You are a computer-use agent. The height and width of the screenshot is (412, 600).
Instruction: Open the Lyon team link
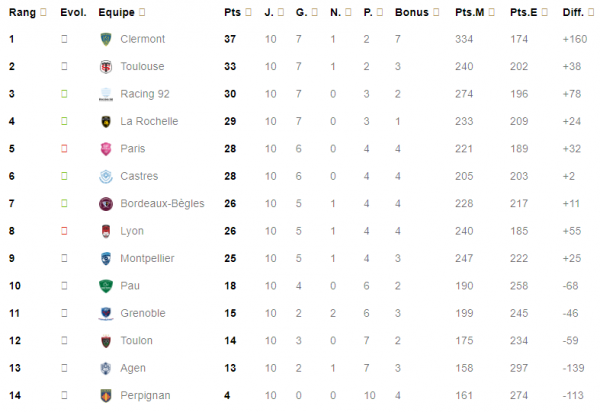(132, 231)
